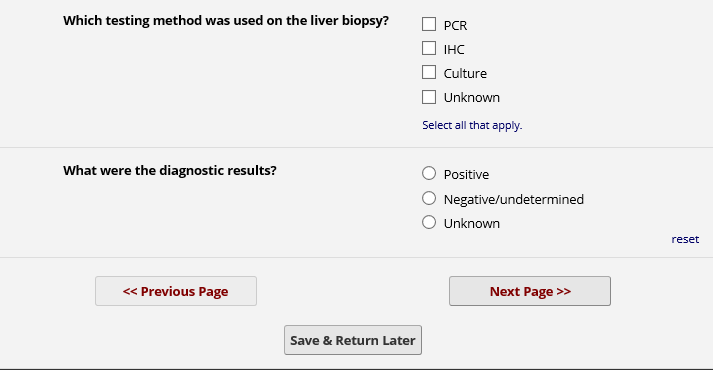
Task: Check the PCR checkbox box
Action: (429, 24)
